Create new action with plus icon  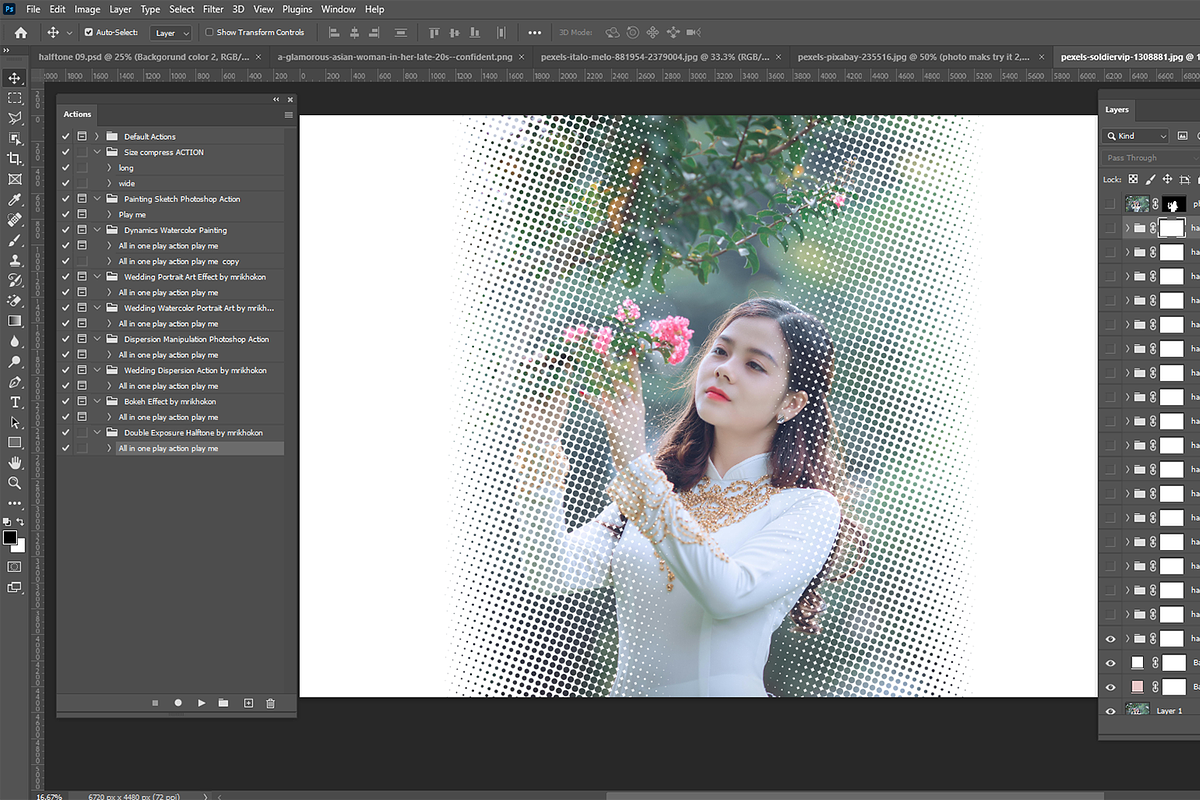coord(248,703)
